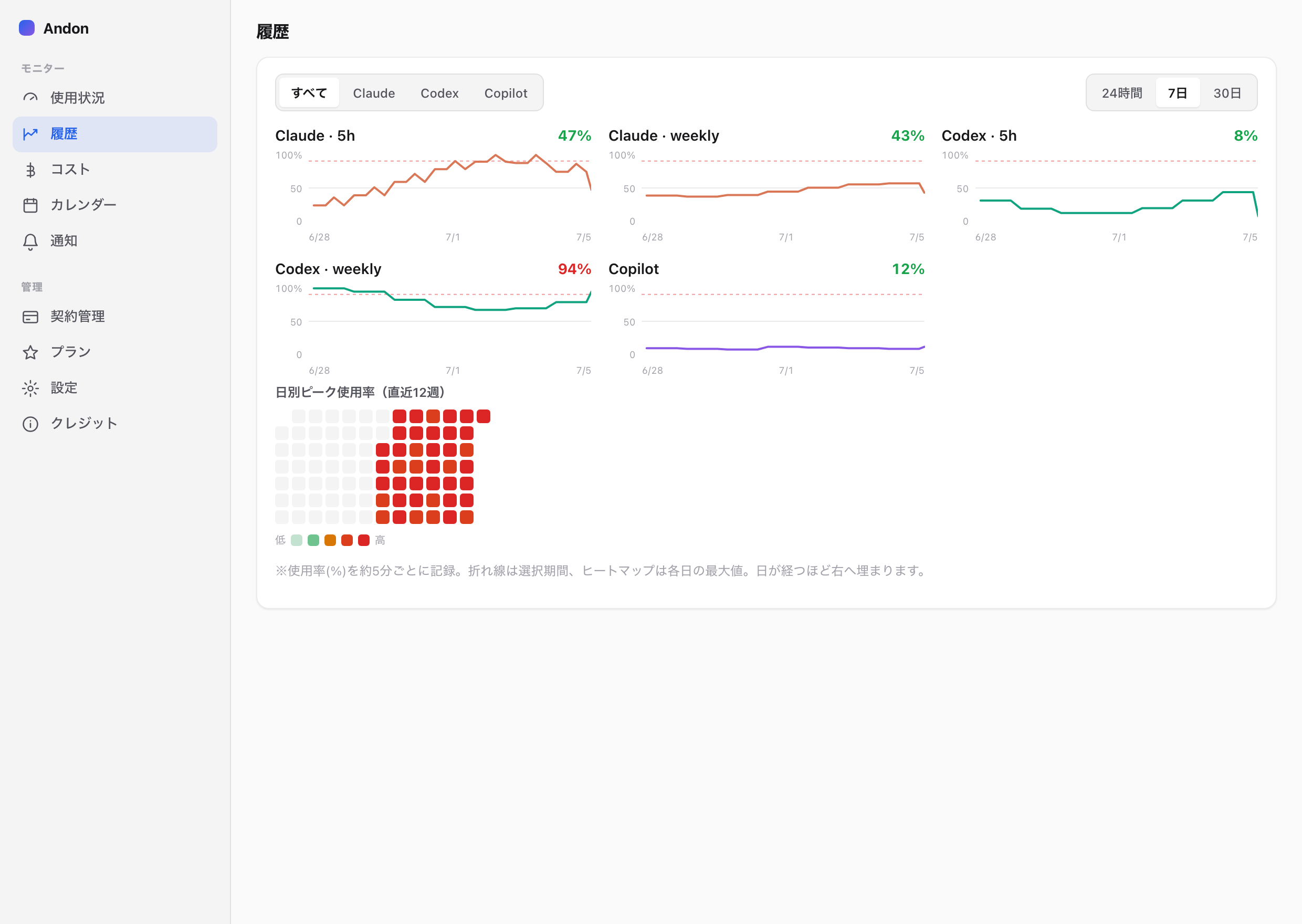Select the すべて filter tab
The image size is (1302, 924).
click(x=309, y=93)
